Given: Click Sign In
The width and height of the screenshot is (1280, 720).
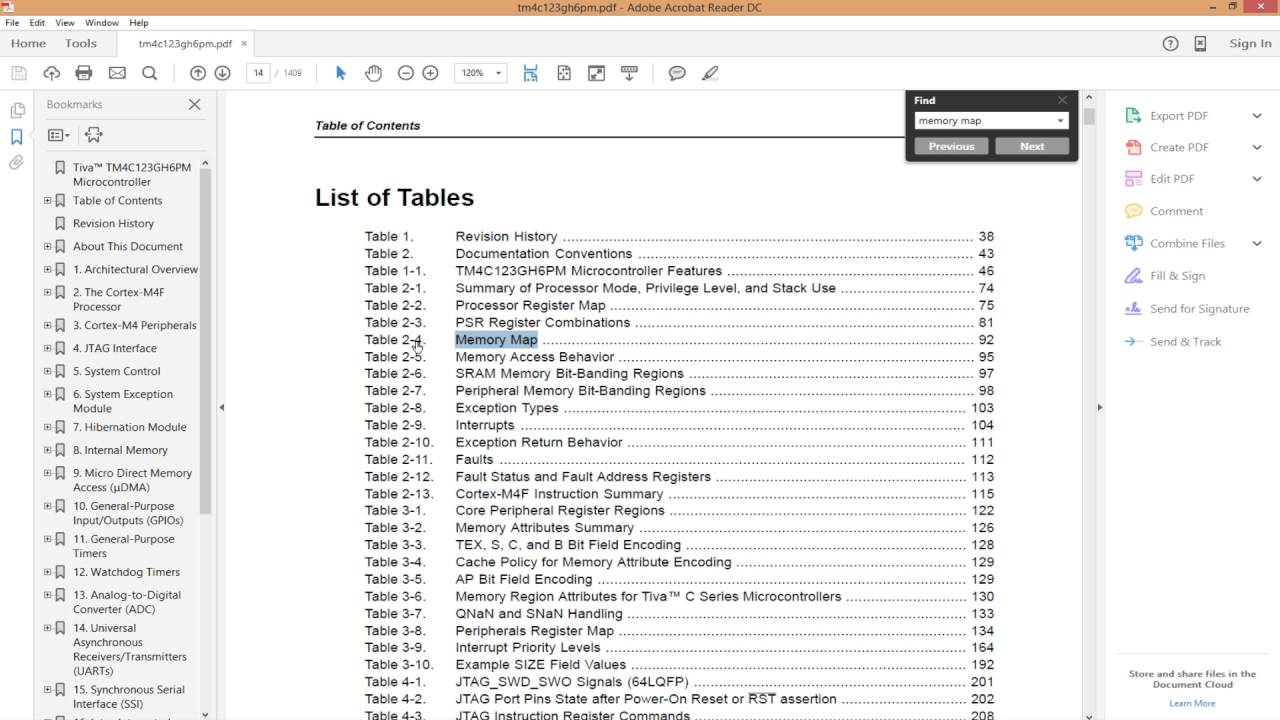Looking at the screenshot, I should coord(1250,43).
